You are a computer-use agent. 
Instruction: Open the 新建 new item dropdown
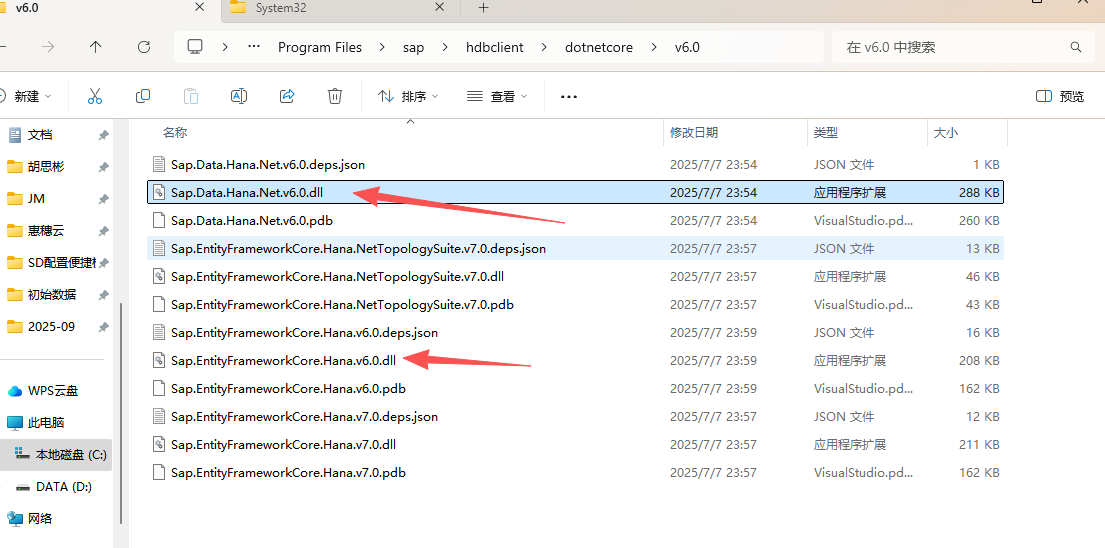tap(25, 96)
